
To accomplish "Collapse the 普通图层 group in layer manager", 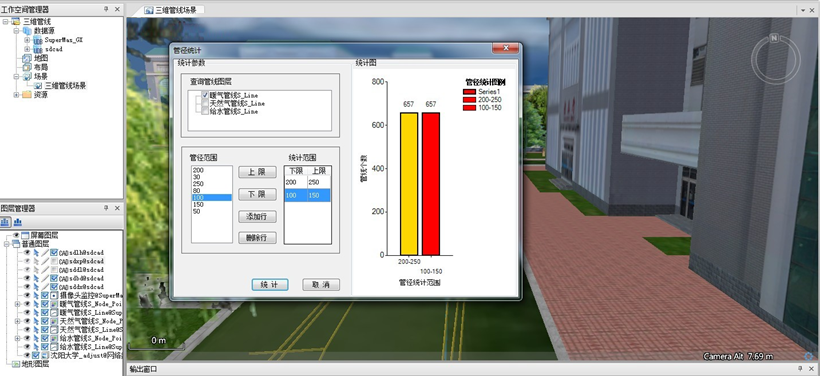I will (x=6, y=244).
